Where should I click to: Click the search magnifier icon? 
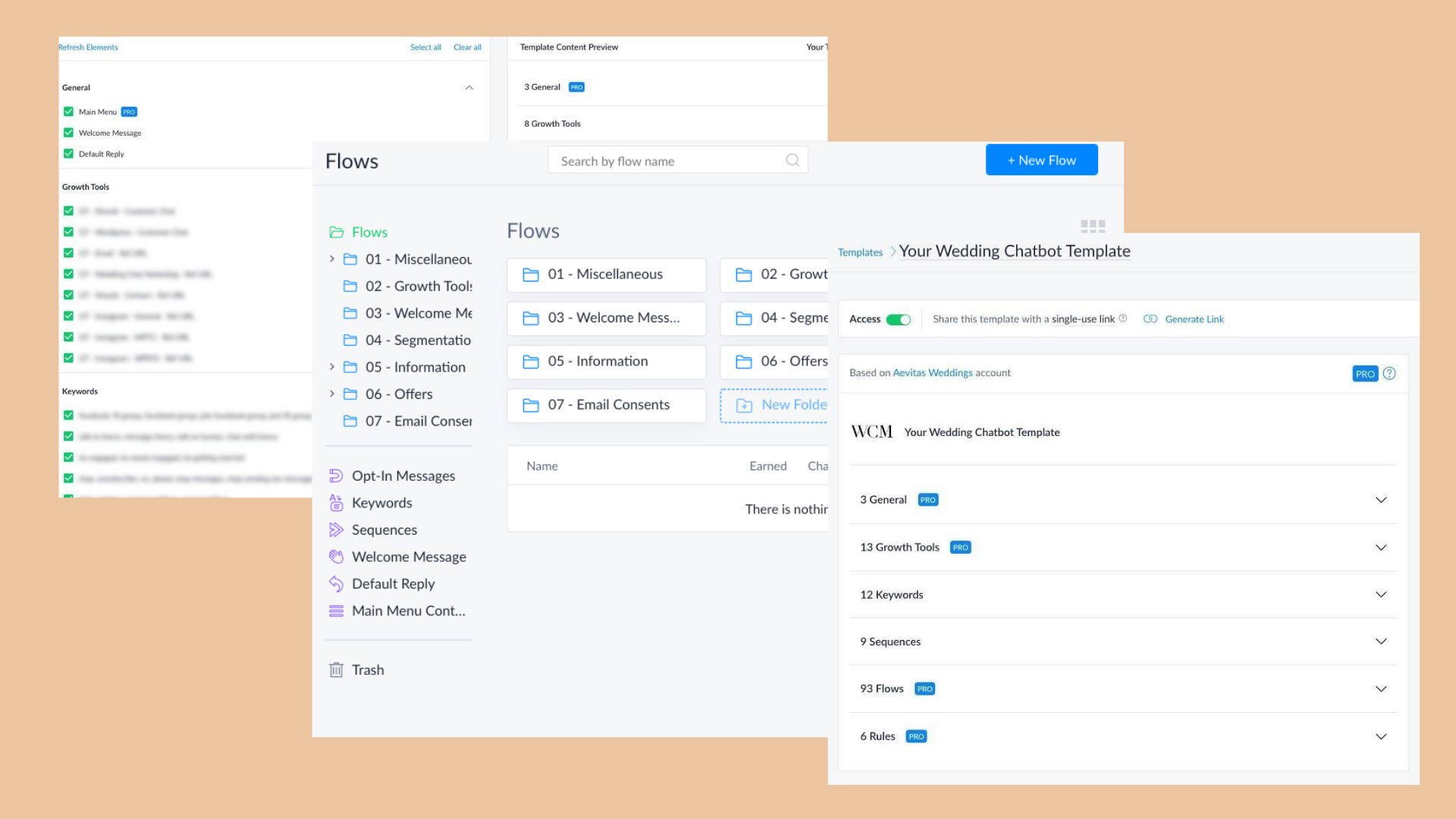tap(792, 160)
